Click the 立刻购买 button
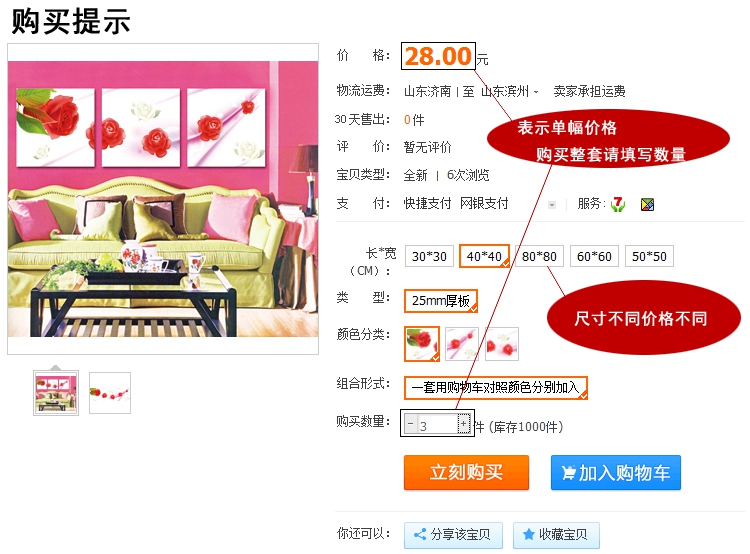Screen dimensions: 750x554 click(x=466, y=473)
